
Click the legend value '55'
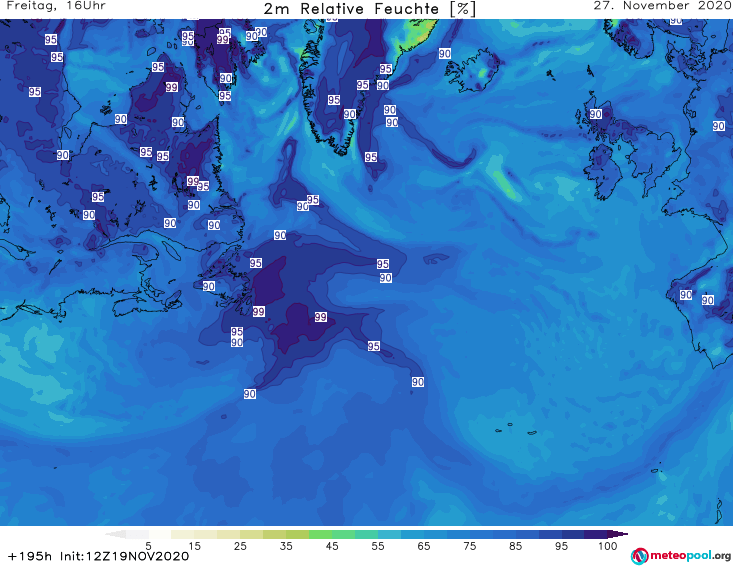[x=378, y=545]
